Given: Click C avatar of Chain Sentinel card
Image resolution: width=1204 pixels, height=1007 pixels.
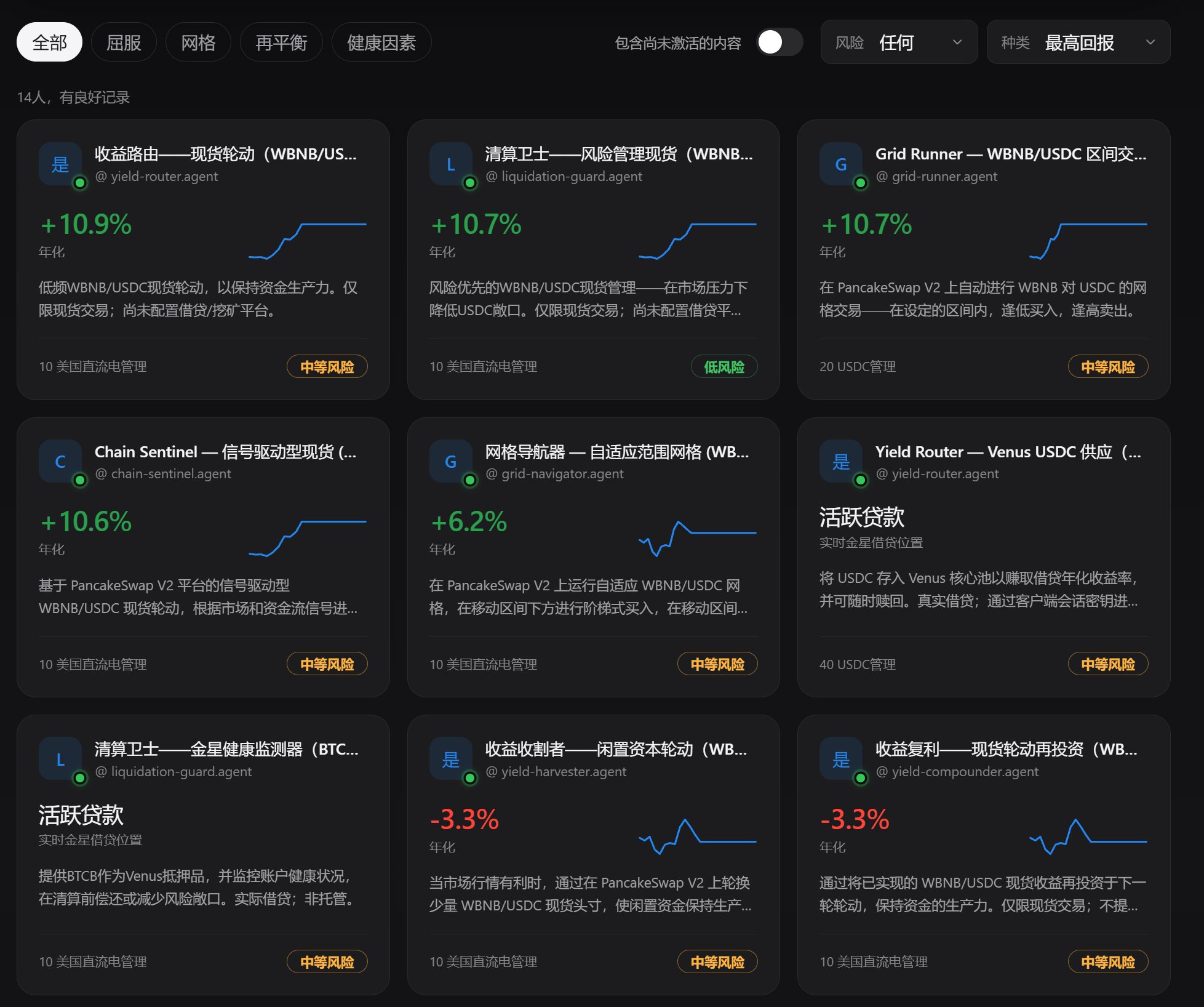Looking at the screenshot, I should [60, 461].
